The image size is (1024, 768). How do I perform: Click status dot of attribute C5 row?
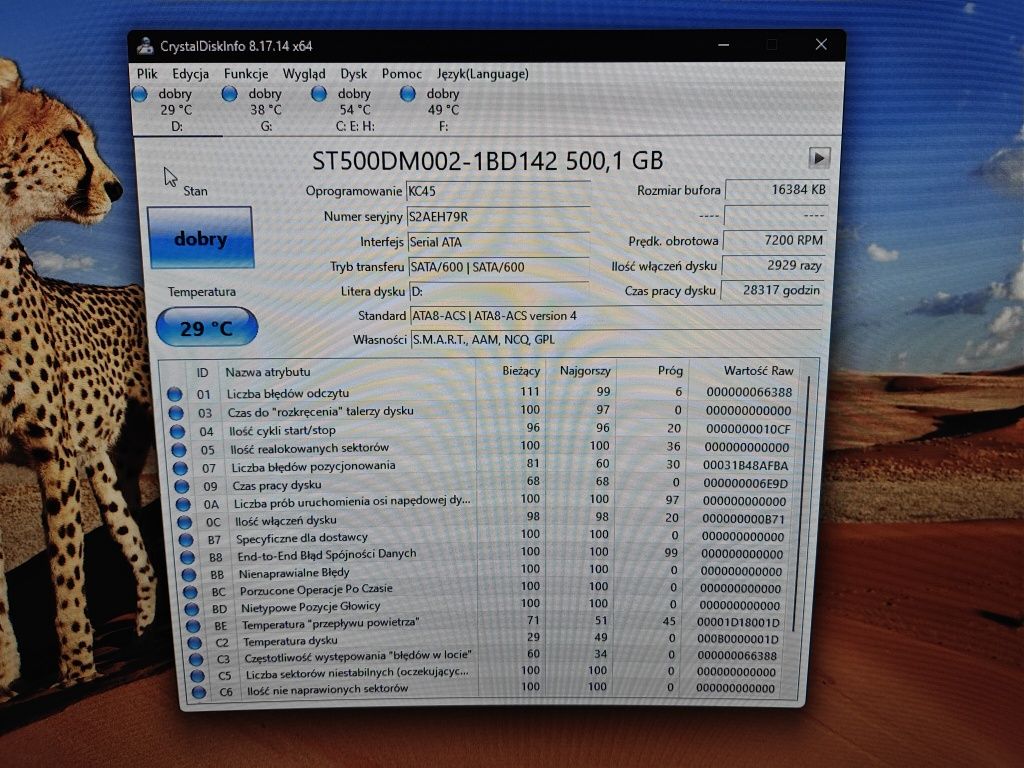197,676
